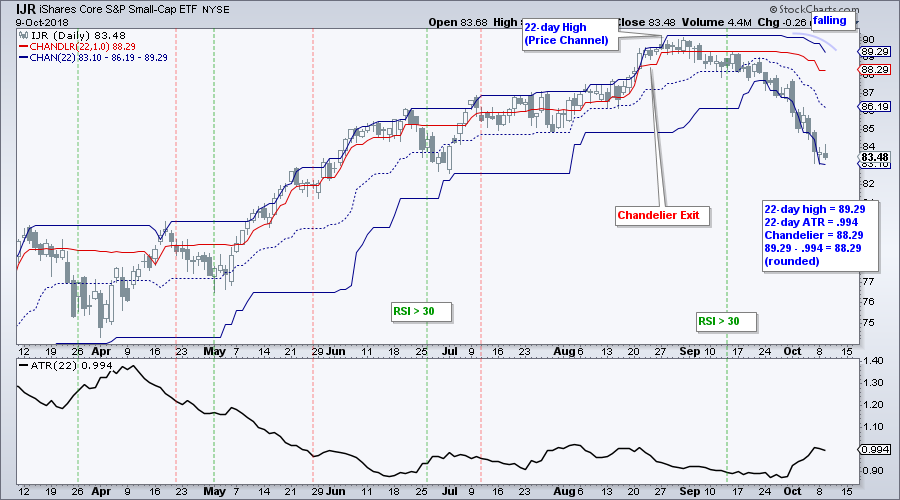Viewport: 900px width, 500px height.
Task: Click the 75 price axis label
Action: [x=868, y=323]
